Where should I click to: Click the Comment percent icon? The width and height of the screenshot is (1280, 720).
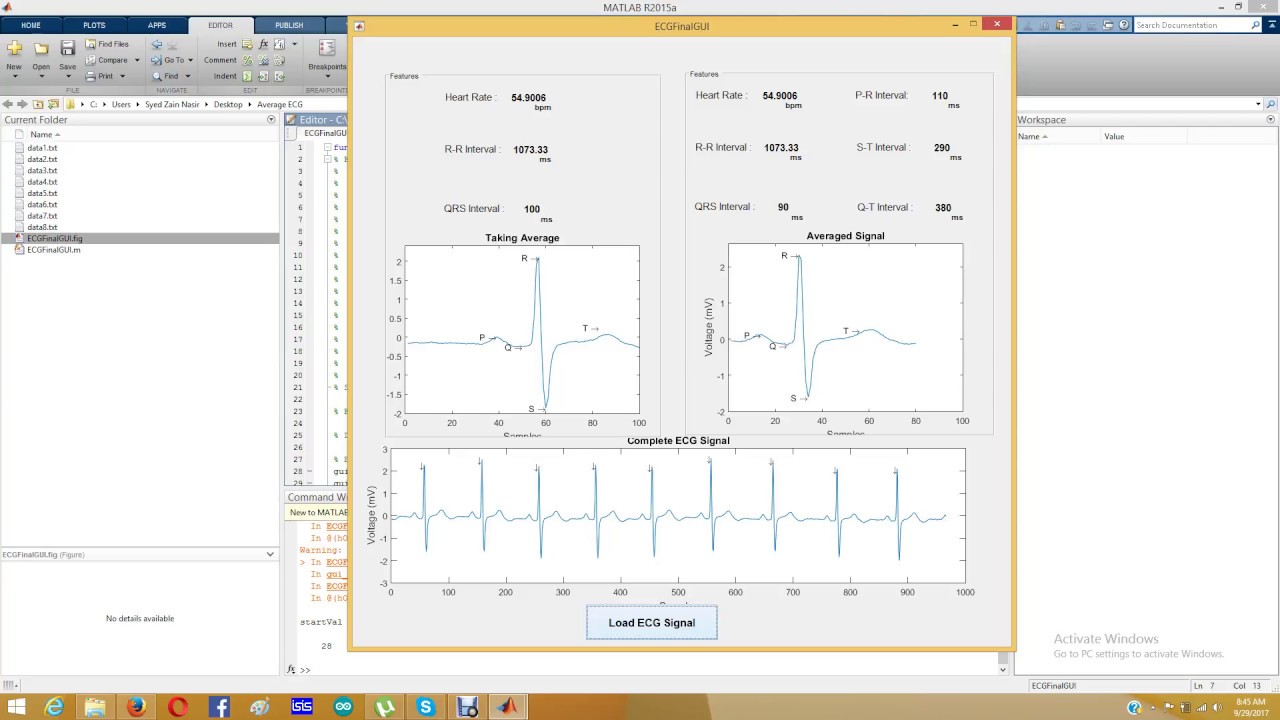point(247,60)
